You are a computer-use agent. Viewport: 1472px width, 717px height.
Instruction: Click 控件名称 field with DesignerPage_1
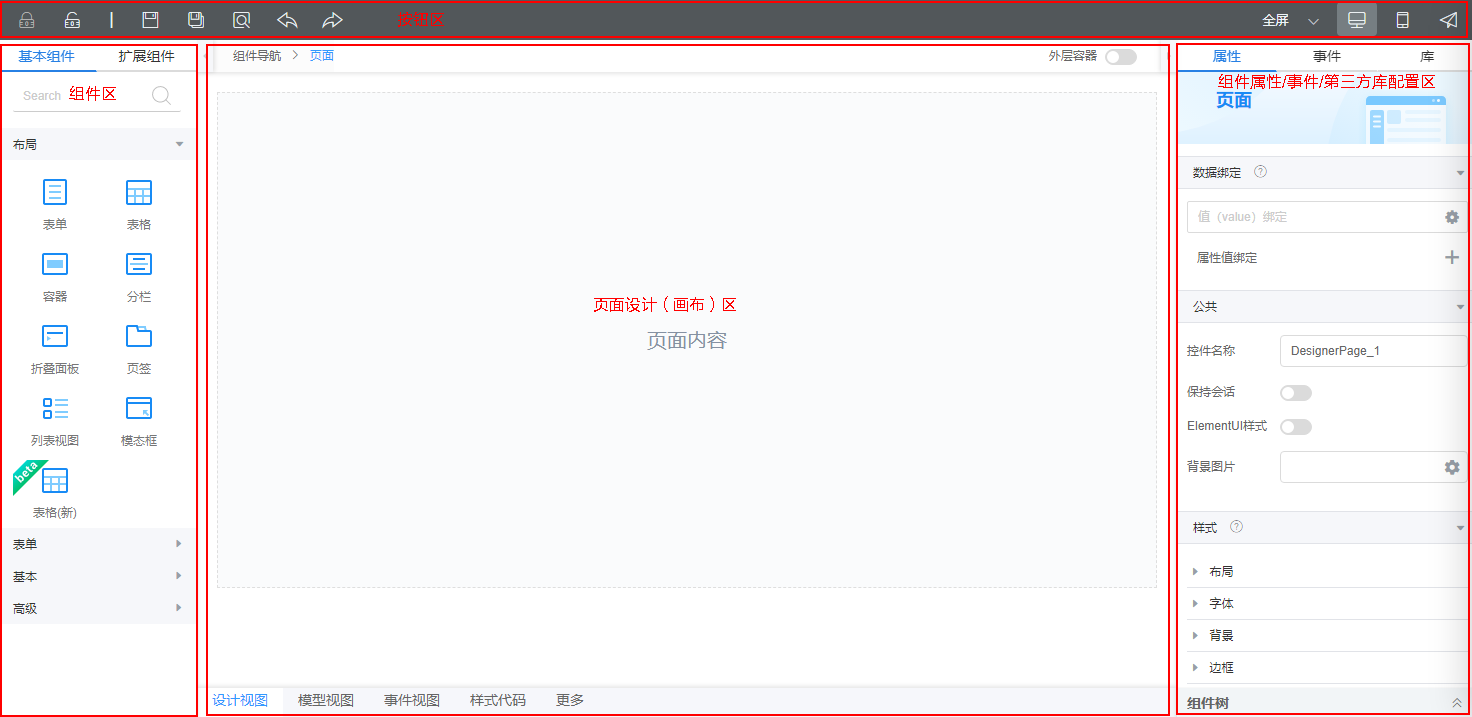pyautogui.click(x=1373, y=351)
